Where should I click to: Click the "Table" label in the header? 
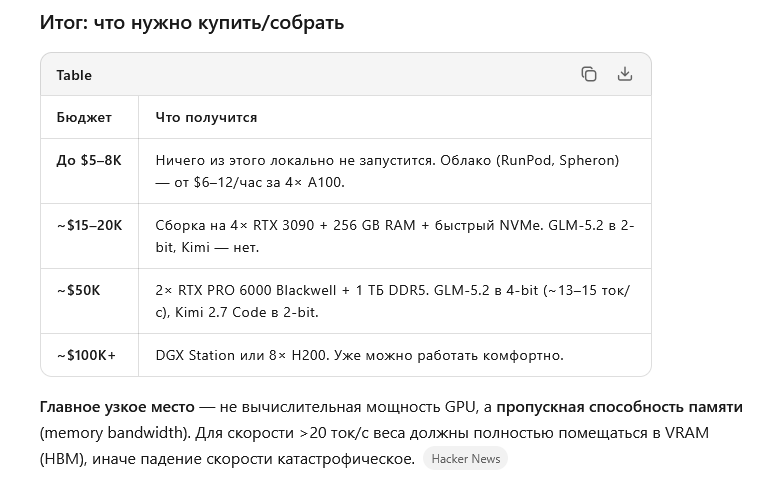[x=74, y=75]
